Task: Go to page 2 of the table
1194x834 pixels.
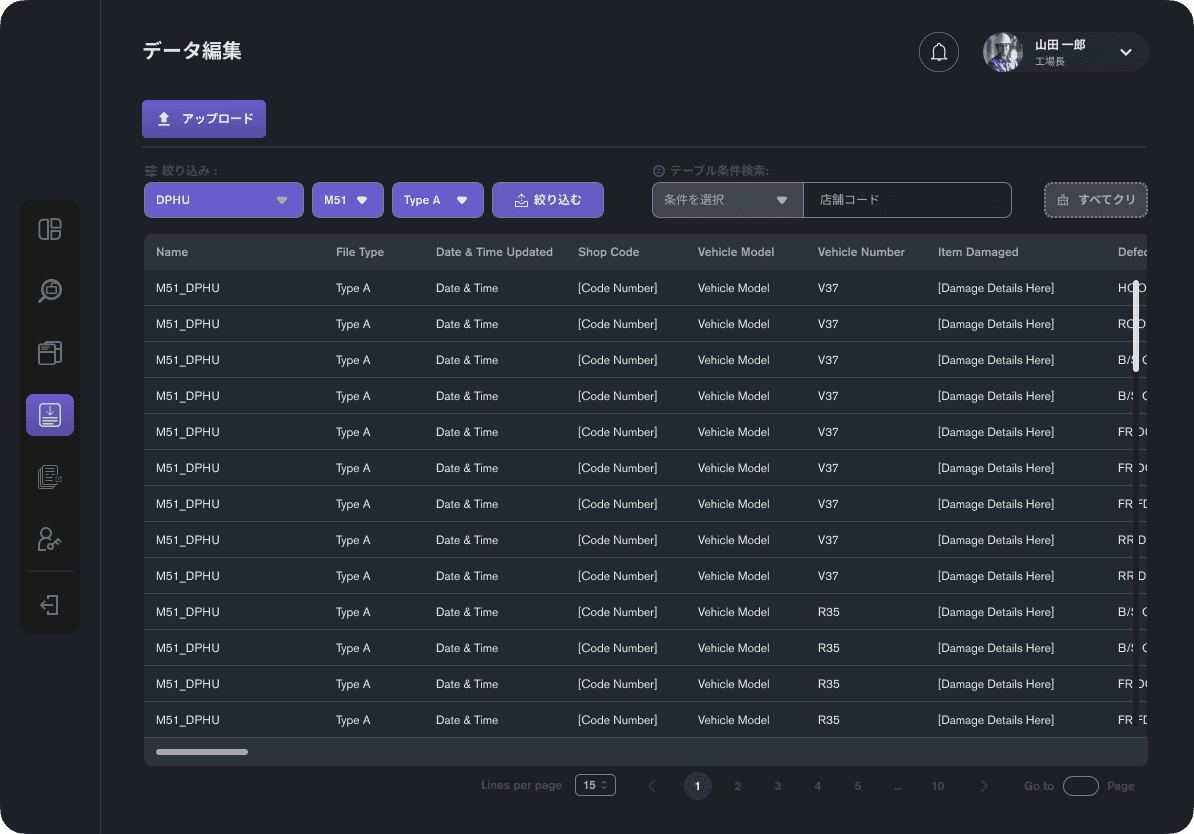Action: [x=738, y=786]
